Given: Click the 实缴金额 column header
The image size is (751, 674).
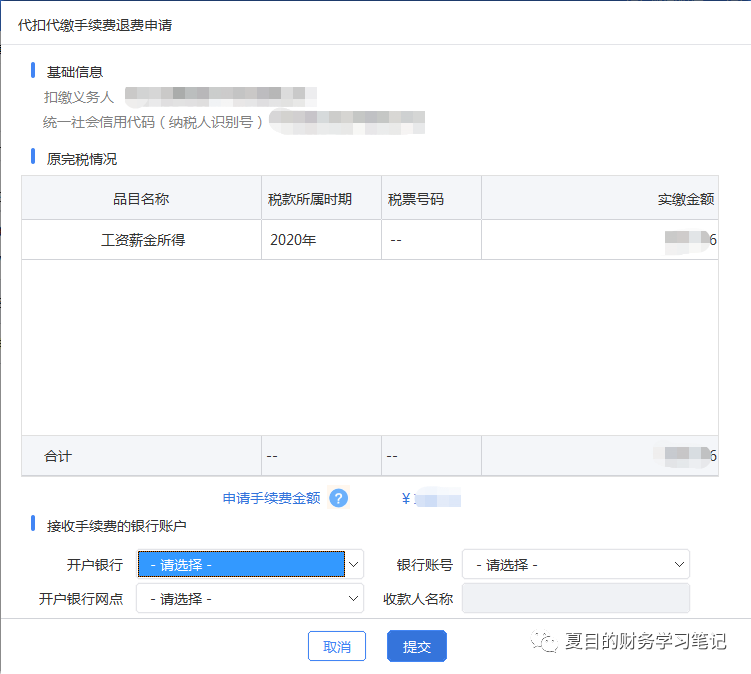Looking at the screenshot, I should pos(600,198).
